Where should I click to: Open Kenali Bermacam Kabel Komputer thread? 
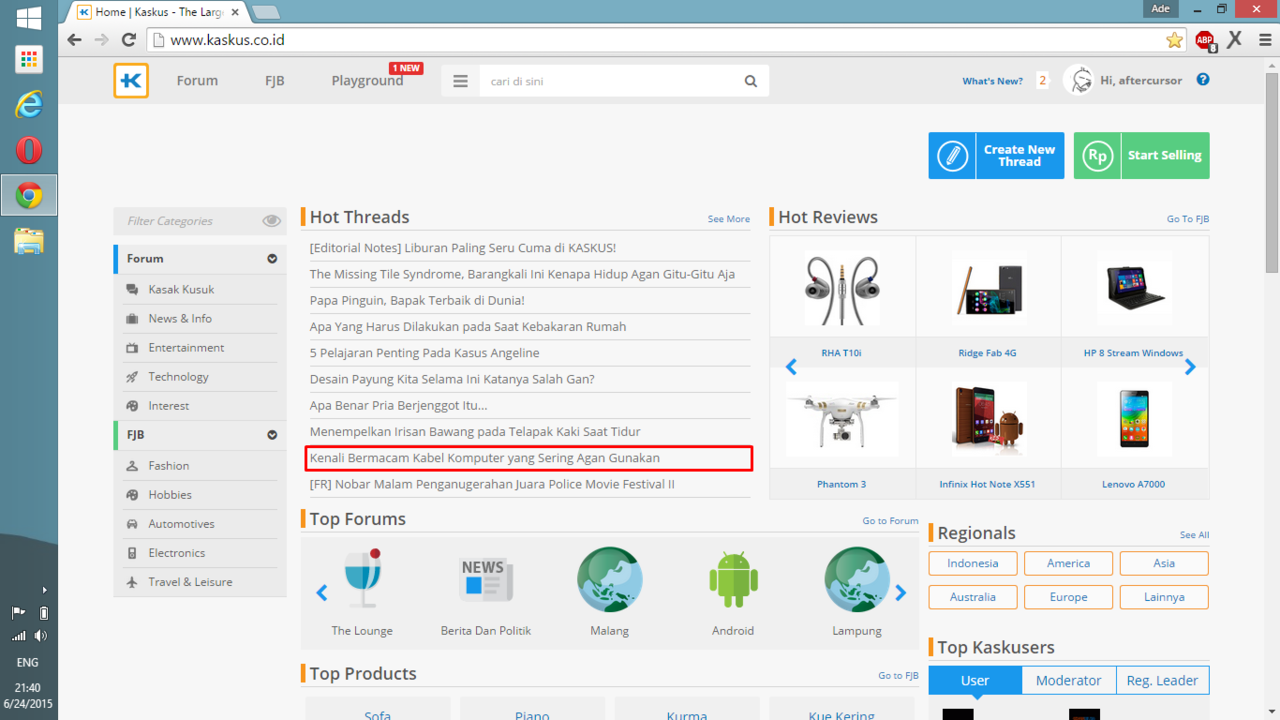485,458
